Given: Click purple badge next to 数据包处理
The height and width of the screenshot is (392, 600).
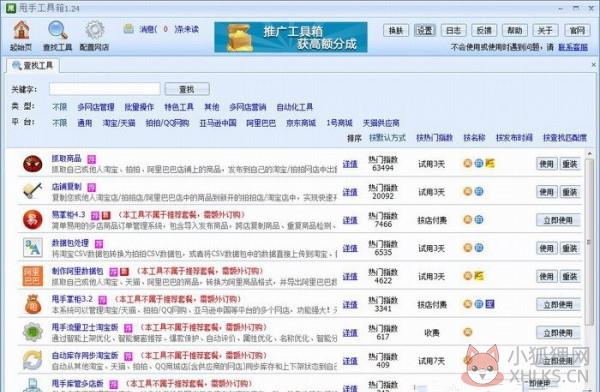Looking at the screenshot, I should tap(99, 243).
